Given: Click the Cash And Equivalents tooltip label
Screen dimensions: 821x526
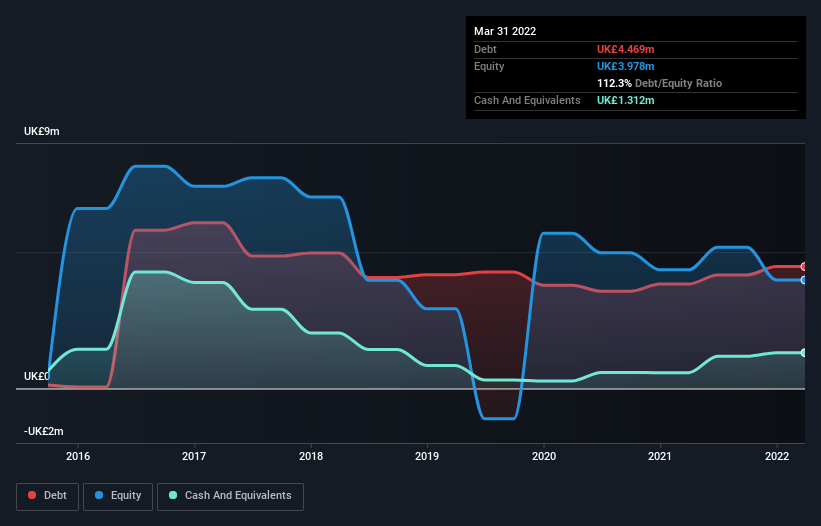Looking at the screenshot, I should pos(527,100).
